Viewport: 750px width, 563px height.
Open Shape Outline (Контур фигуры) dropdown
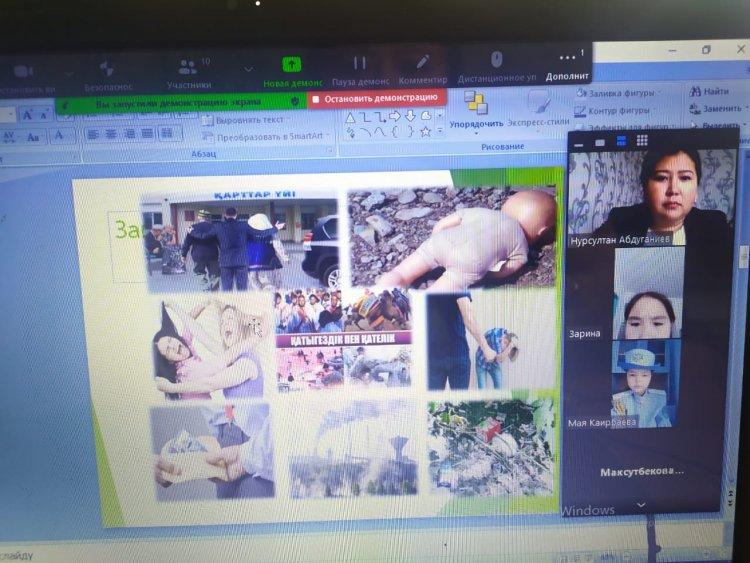pos(616,110)
